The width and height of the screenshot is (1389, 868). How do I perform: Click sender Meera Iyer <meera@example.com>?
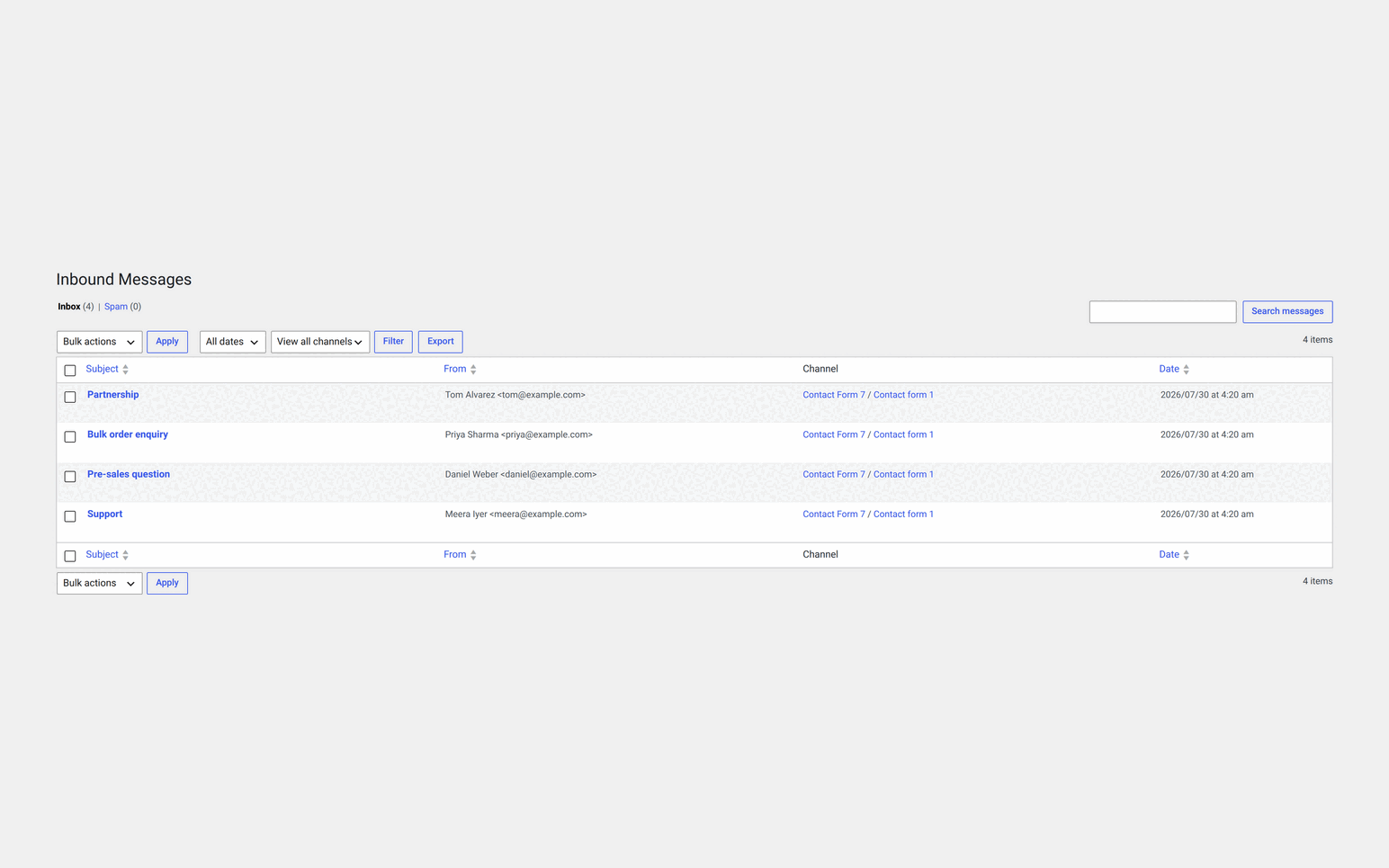516,515
